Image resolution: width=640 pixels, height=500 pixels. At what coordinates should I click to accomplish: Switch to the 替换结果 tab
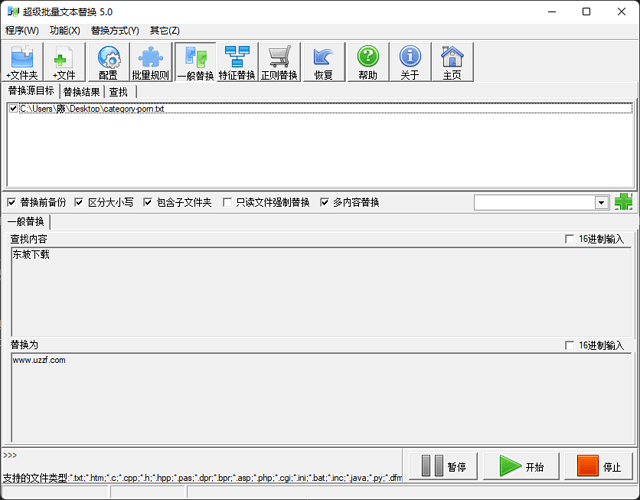point(82,92)
